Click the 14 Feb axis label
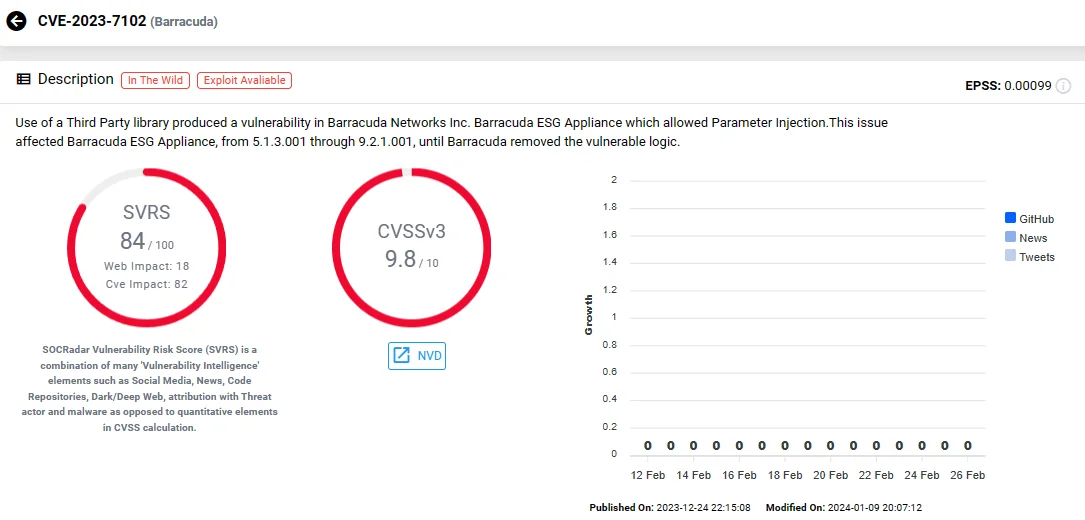The width and height of the screenshot is (1085, 520). pyautogui.click(x=693, y=475)
